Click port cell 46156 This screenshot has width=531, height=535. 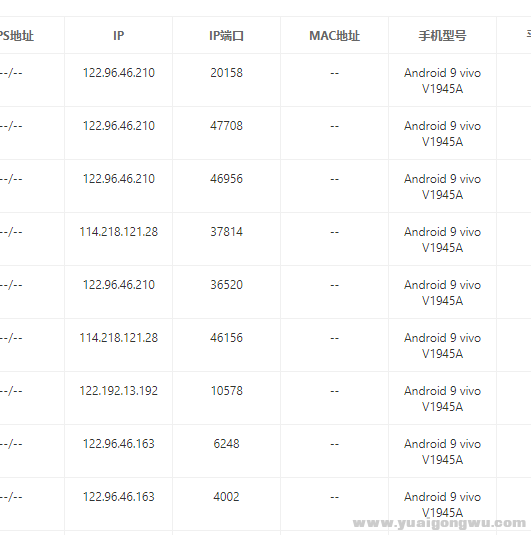pyautogui.click(x=226, y=337)
